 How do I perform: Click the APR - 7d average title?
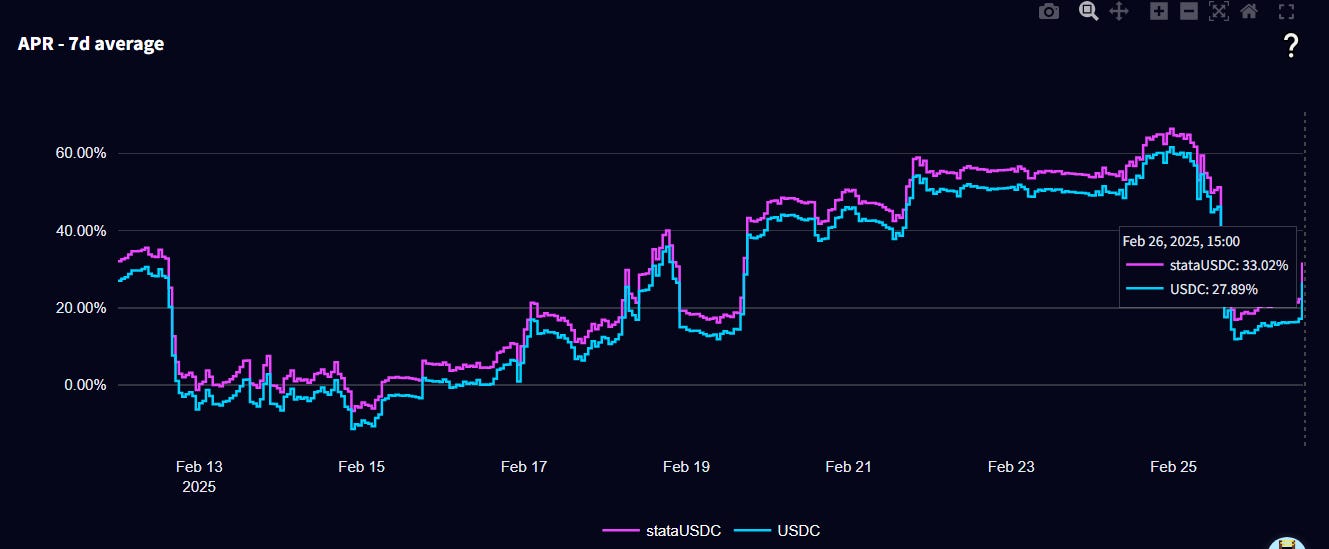91,44
